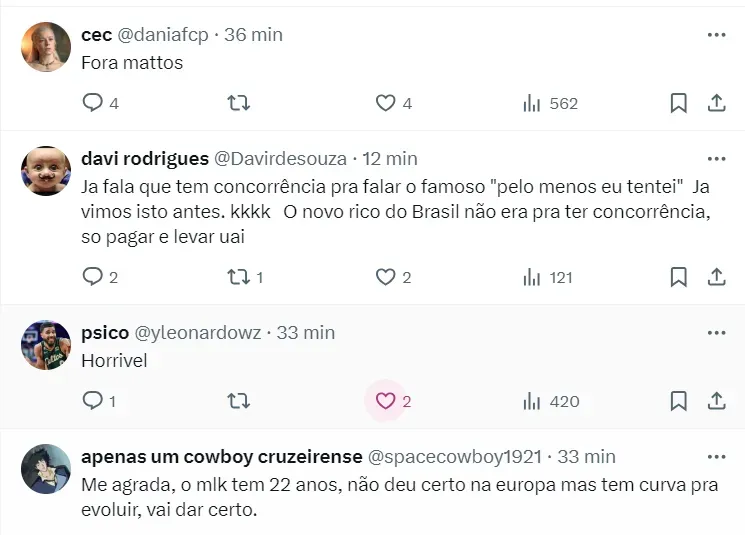745x535 pixels.
Task: Reply to cec's "Fora mattos" tweet
Action: pos(93,103)
